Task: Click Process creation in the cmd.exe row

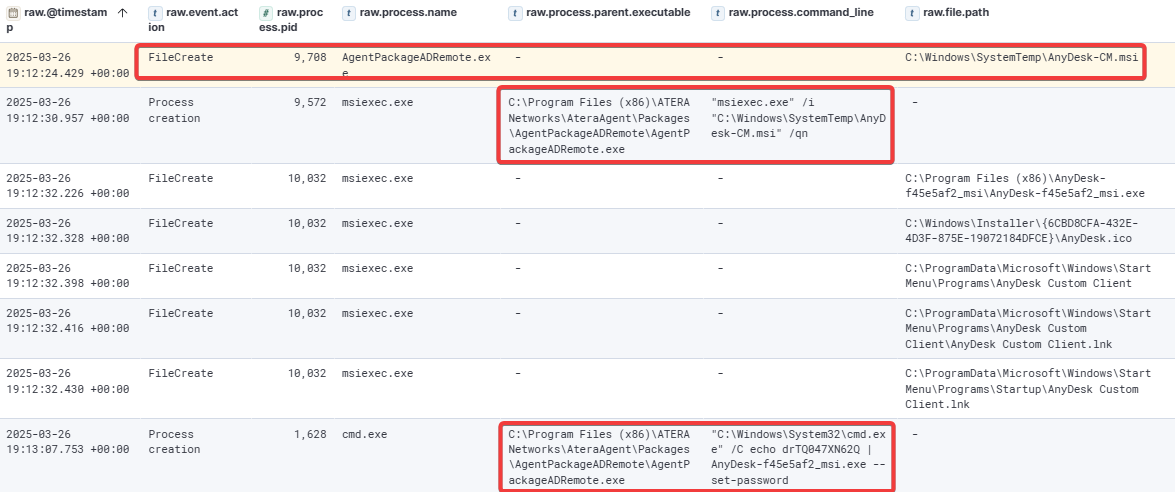Action: click(174, 442)
